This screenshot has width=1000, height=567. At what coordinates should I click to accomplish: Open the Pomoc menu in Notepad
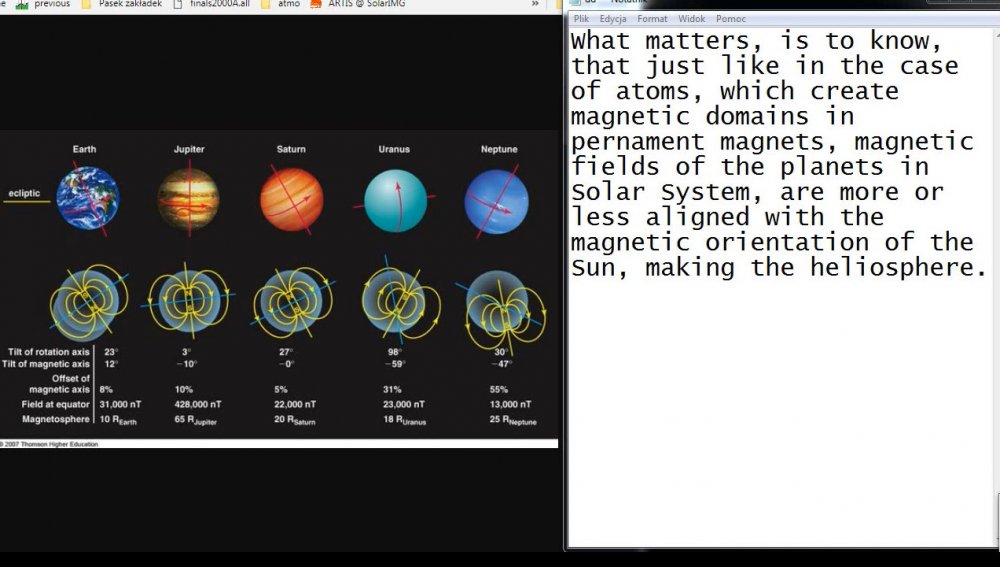pos(731,19)
